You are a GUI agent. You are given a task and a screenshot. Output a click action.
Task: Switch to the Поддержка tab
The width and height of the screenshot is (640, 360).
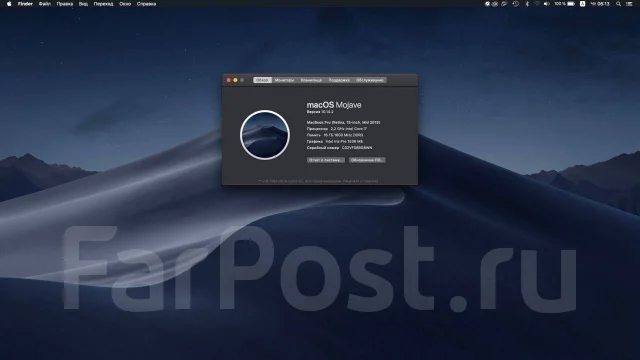pos(339,80)
